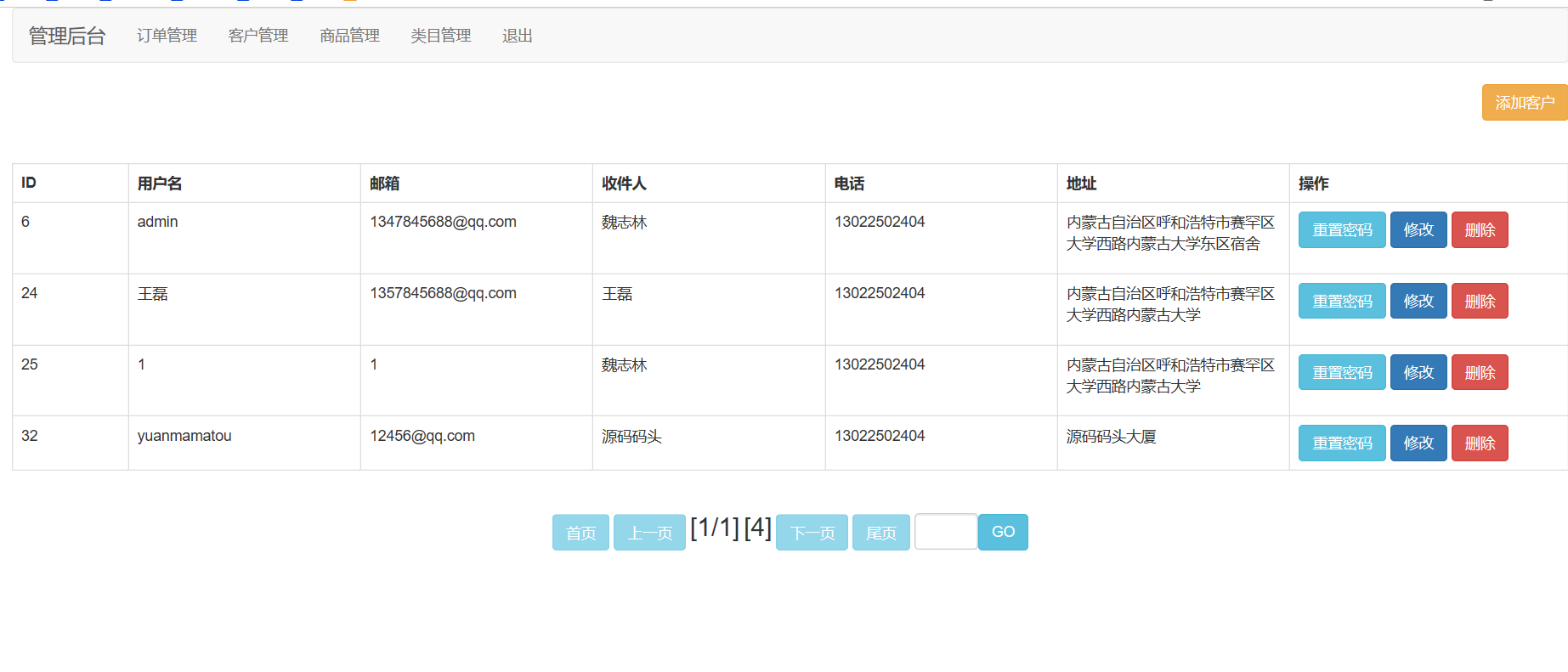Select 类目管理 in the navbar
This screenshot has height=672, width=1568.
pyautogui.click(x=440, y=36)
